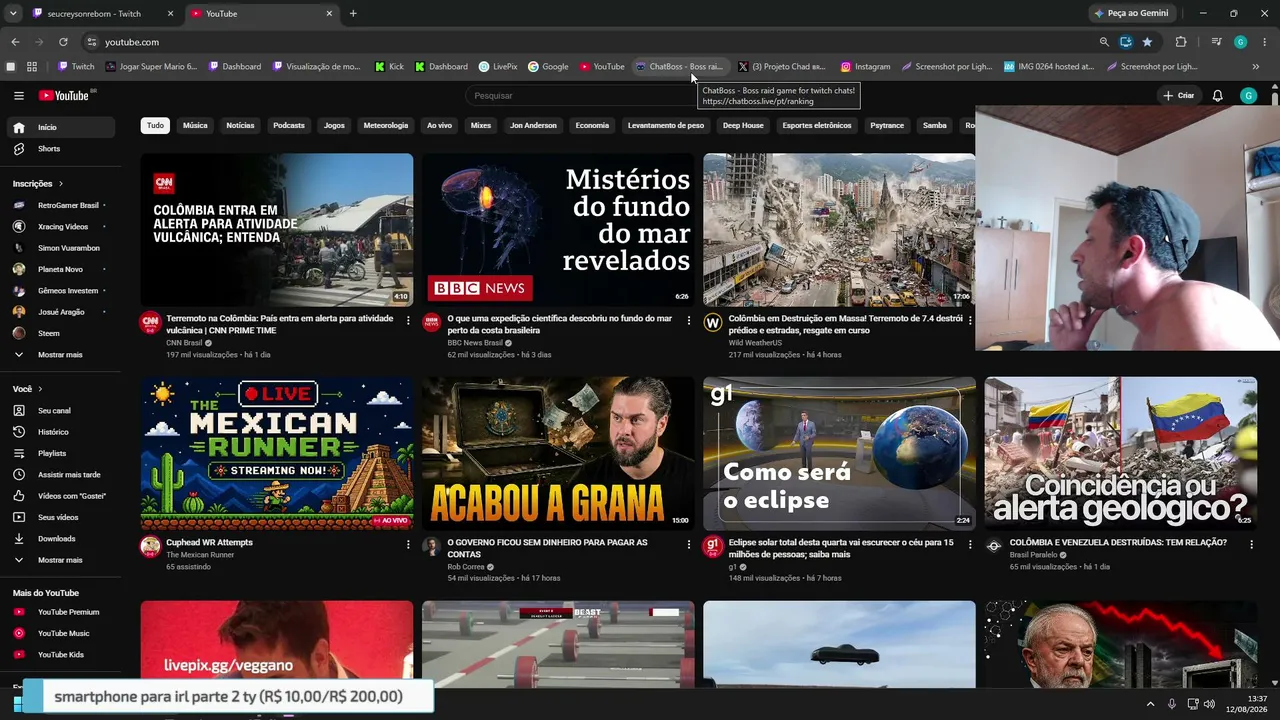
Task: Go back using Chrome's back arrow
Action: 15,42
